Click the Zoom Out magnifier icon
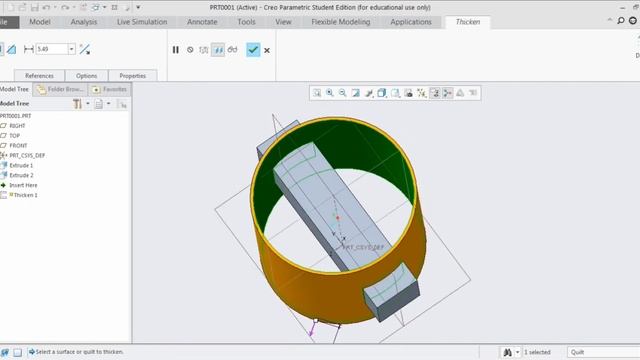The width and height of the screenshot is (640, 360). pyautogui.click(x=342, y=93)
